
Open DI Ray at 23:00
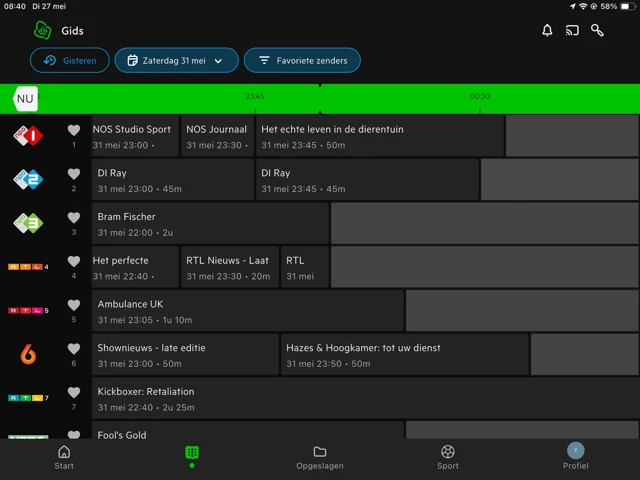(173, 180)
